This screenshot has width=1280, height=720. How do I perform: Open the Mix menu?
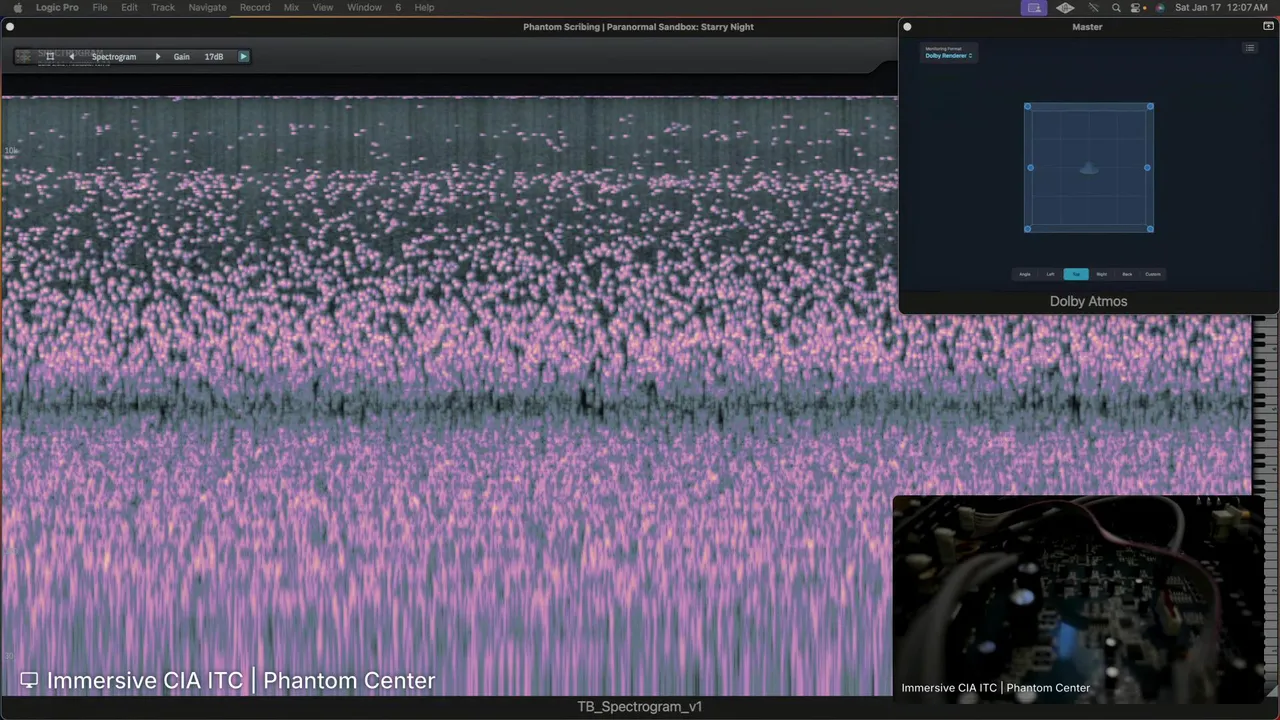(x=291, y=7)
